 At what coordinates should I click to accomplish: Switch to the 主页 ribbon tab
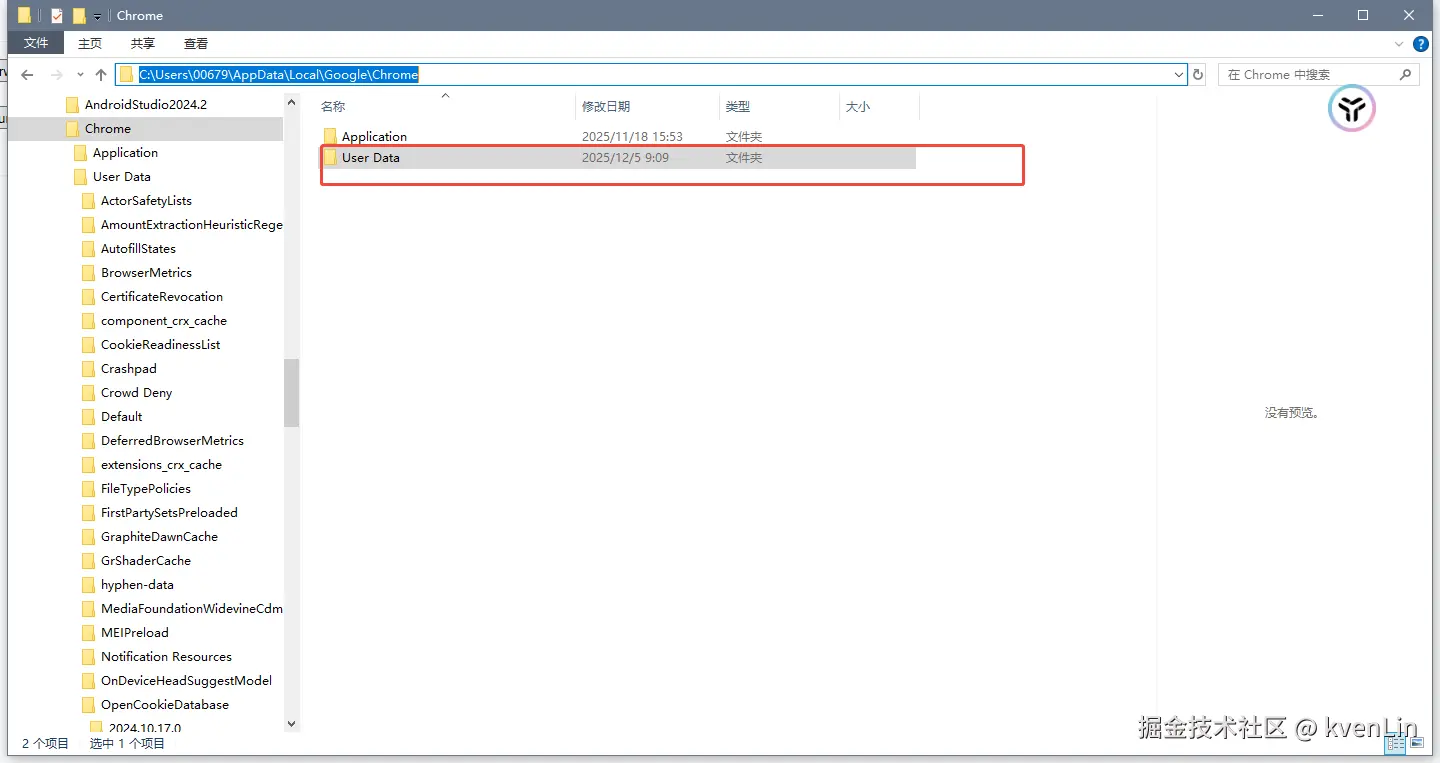90,43
